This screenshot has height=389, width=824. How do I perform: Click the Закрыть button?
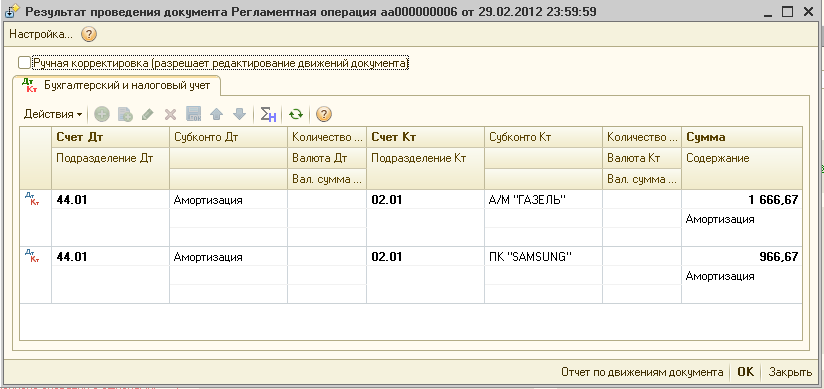(790, 372)
